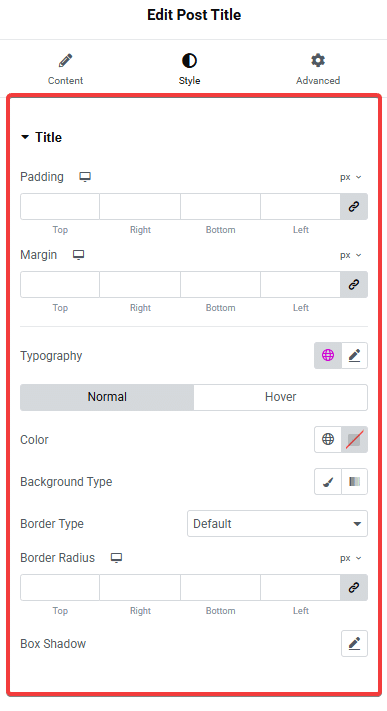Select classic Background Type brush icon
This screenshot has width=387, height=711.
(328, 481)
